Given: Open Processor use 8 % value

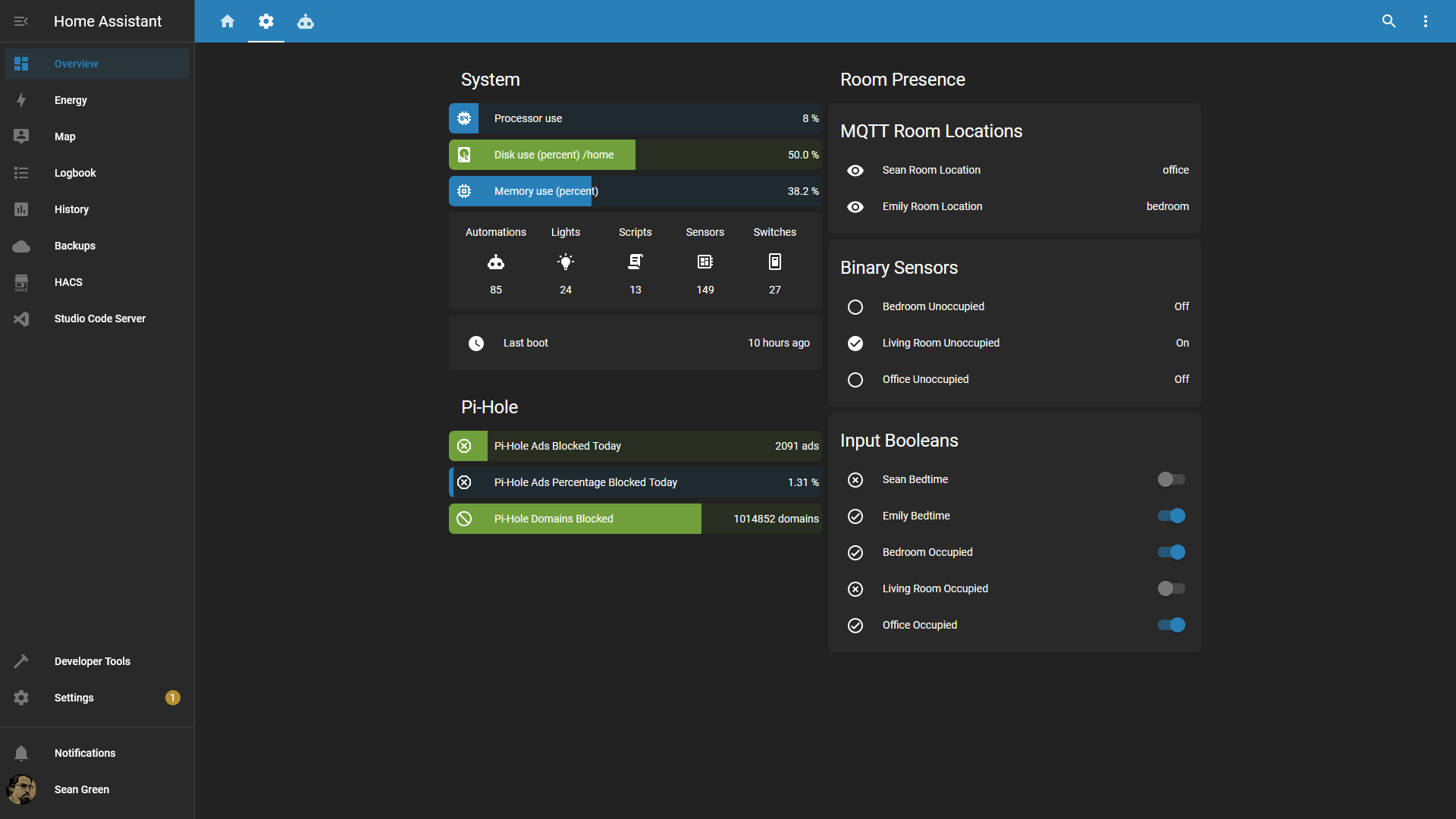Looking at the screenshot, I should tap(811, 118).
